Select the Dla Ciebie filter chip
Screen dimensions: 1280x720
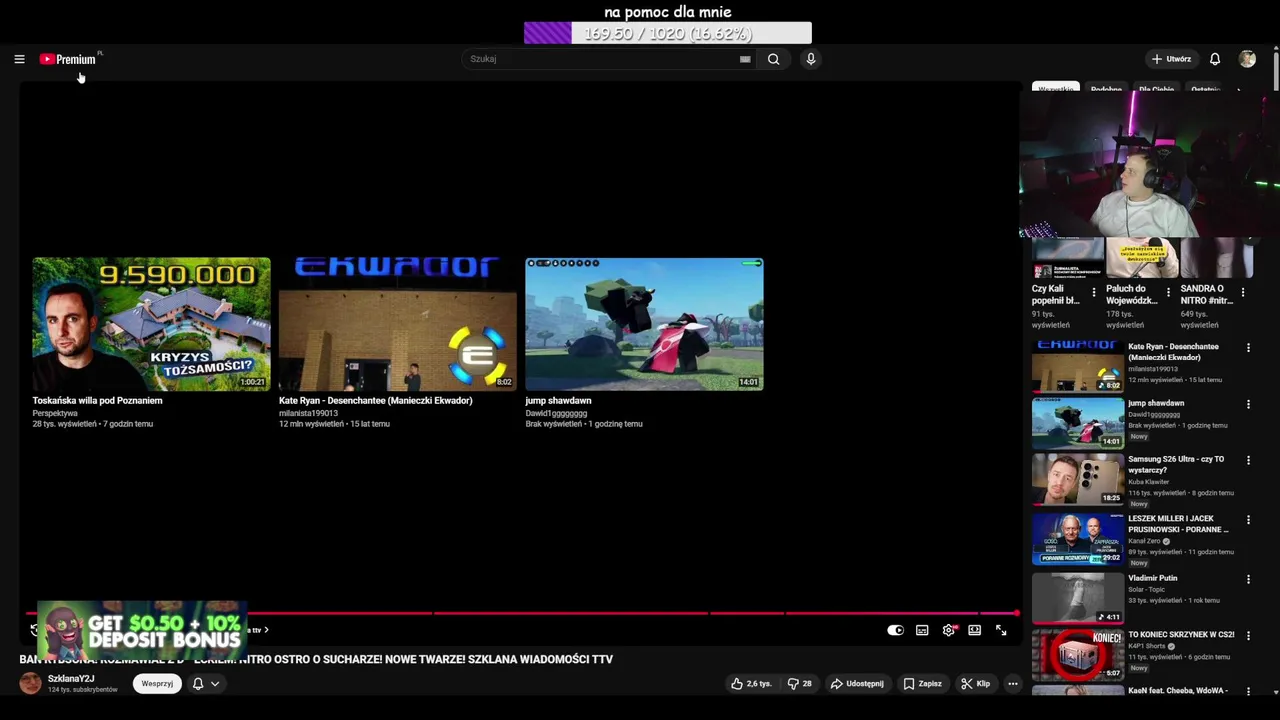coord(1156,89)
